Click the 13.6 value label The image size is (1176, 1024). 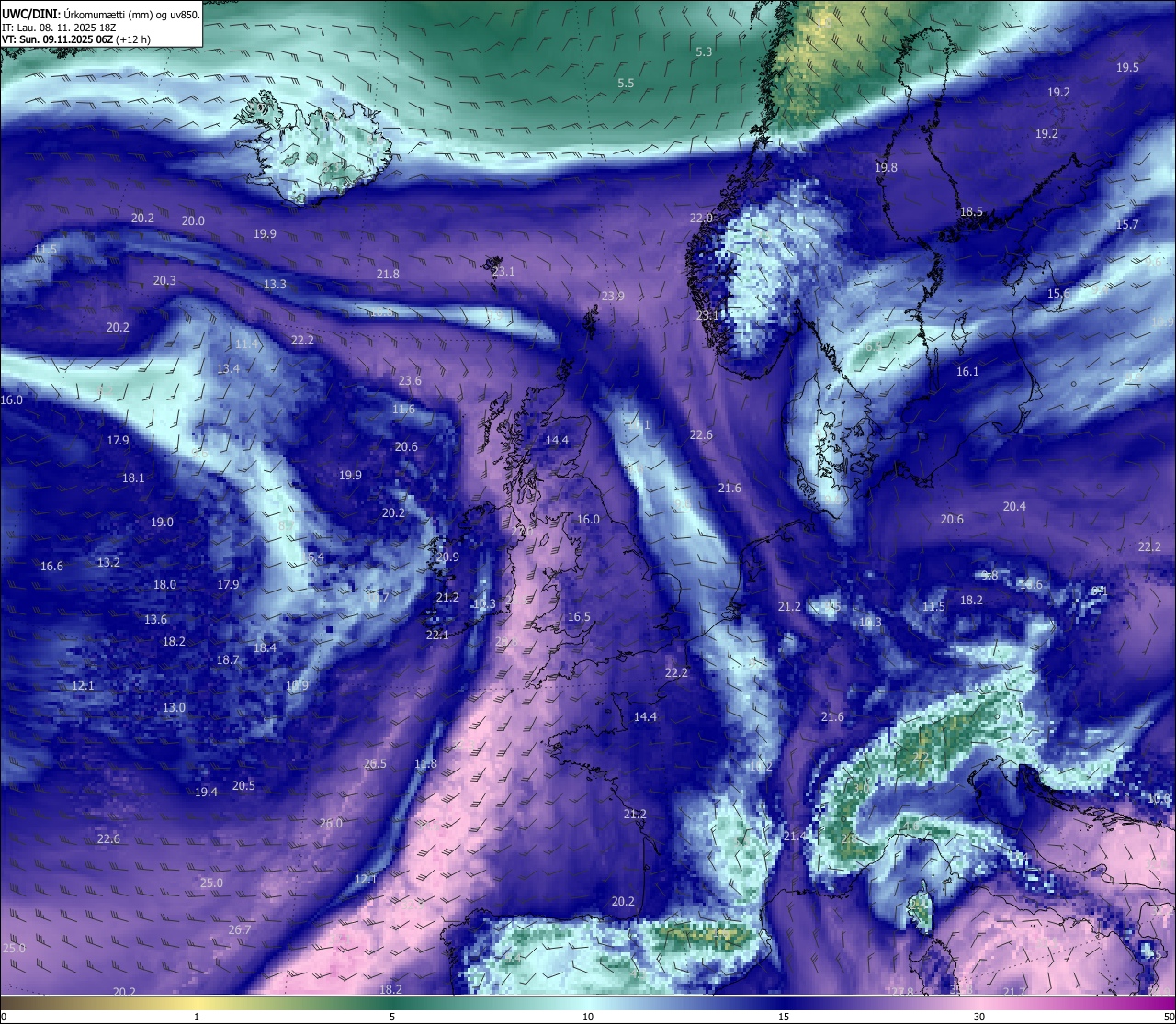pos(155,620)
